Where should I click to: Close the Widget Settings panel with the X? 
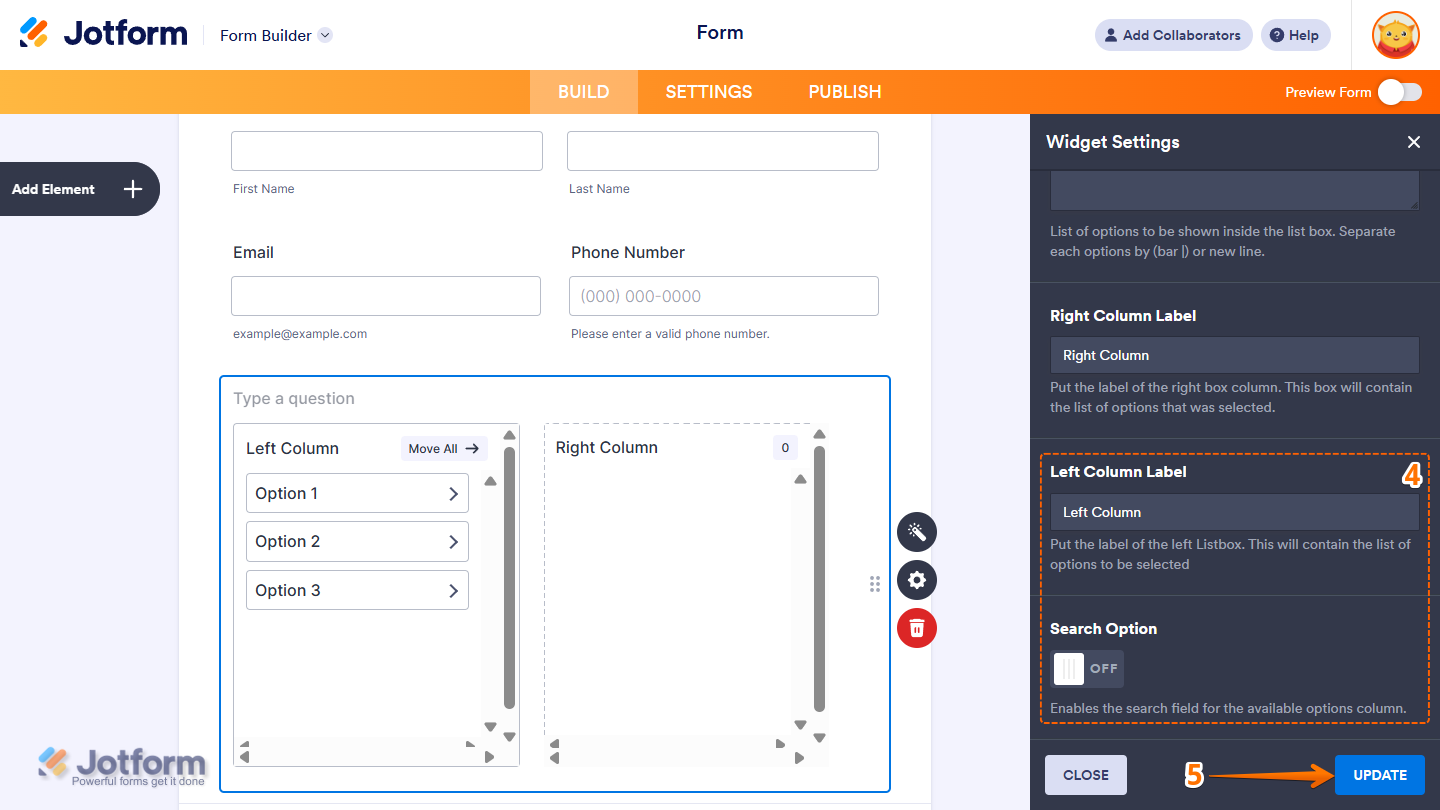pos(1413,142)
